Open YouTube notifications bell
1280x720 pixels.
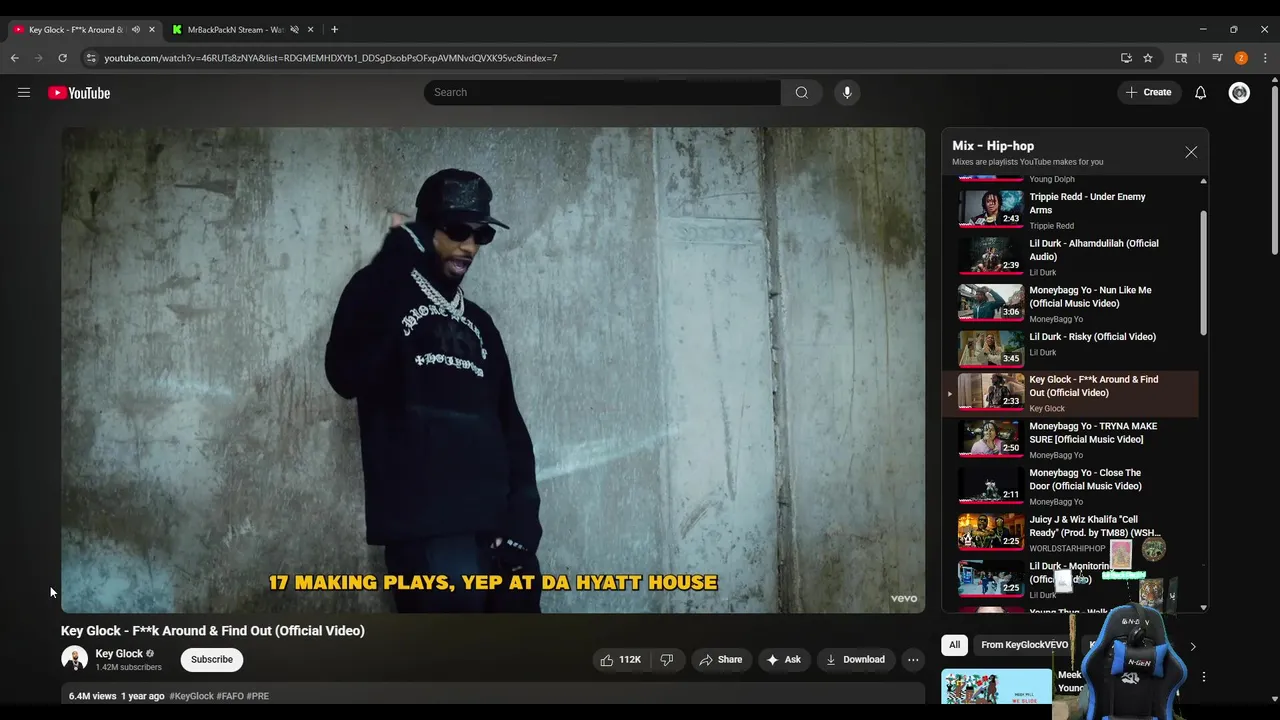click(1200, 92)
